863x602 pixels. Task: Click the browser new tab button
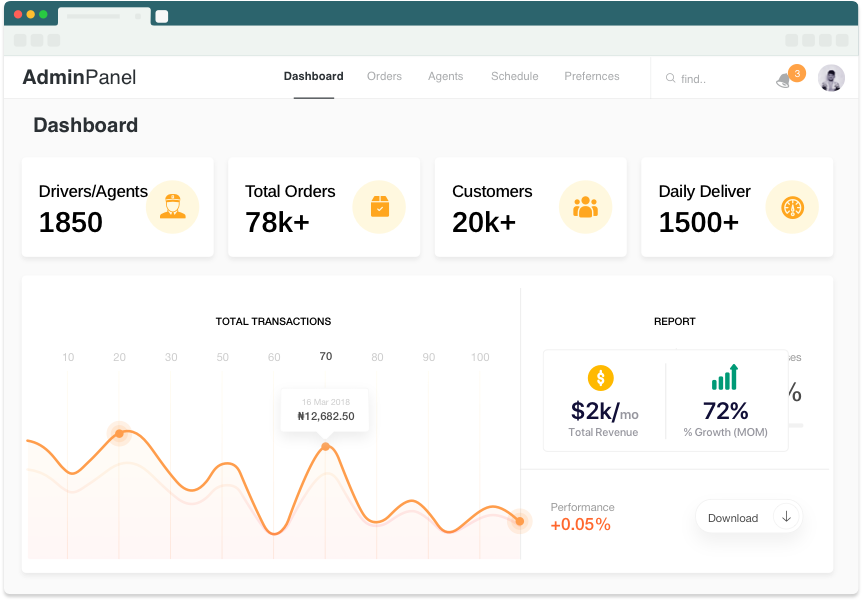point(161,16)
